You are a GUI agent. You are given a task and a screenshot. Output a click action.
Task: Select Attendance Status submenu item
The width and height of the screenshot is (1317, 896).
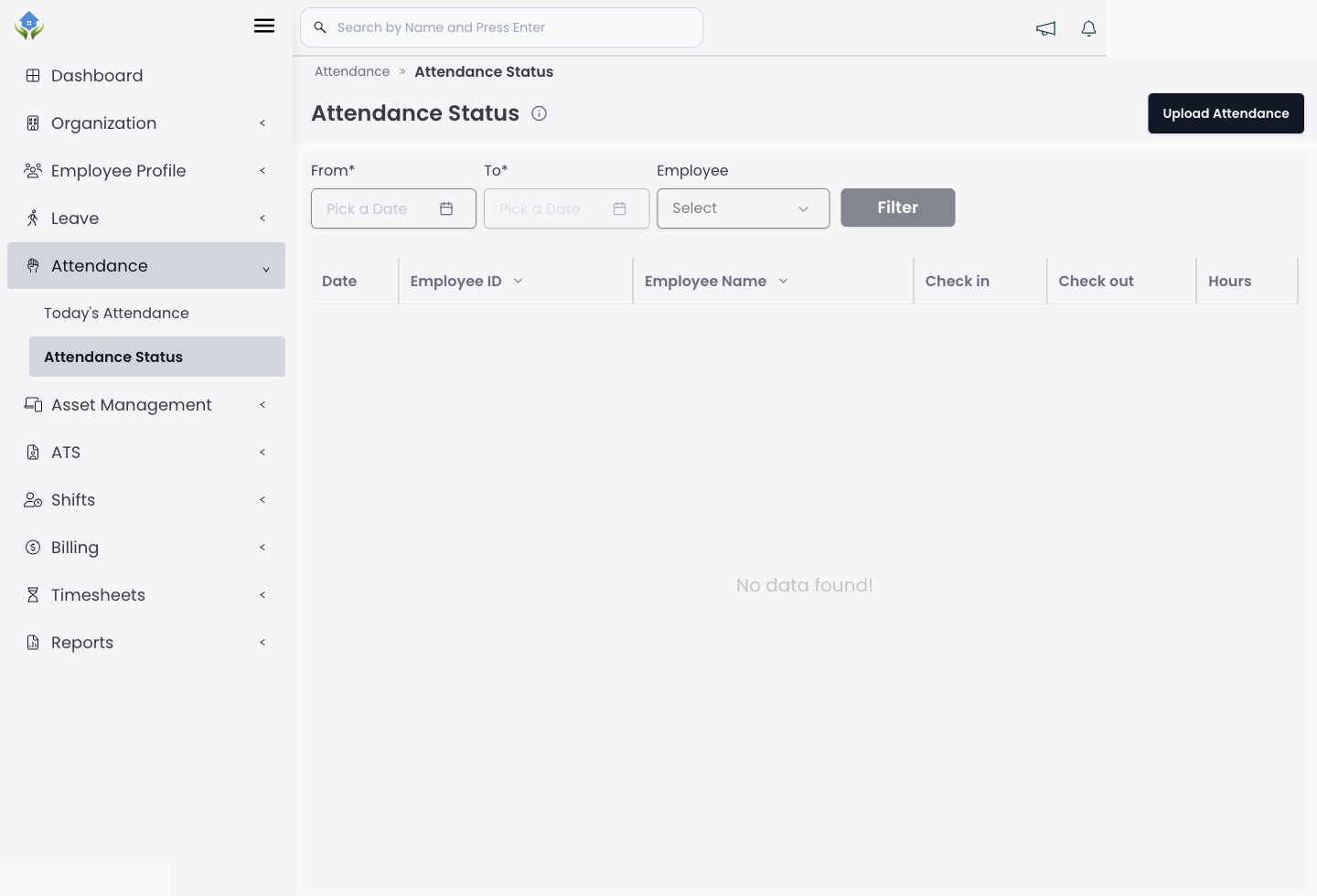157,357
